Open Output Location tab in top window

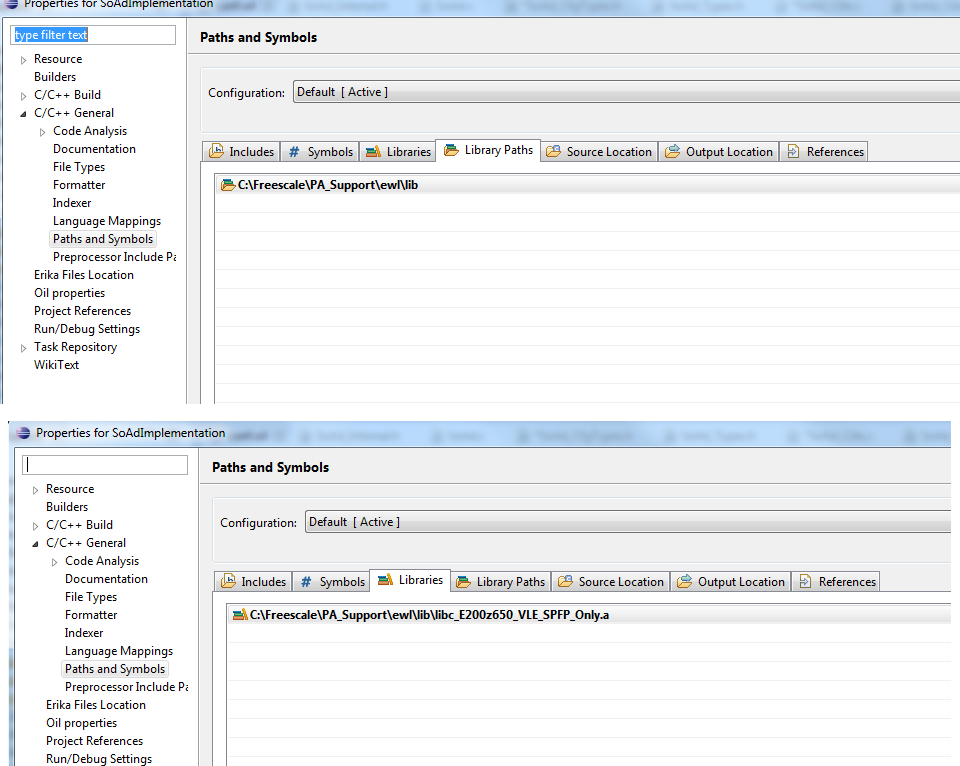pyautogui.click(x=719, y=151)
